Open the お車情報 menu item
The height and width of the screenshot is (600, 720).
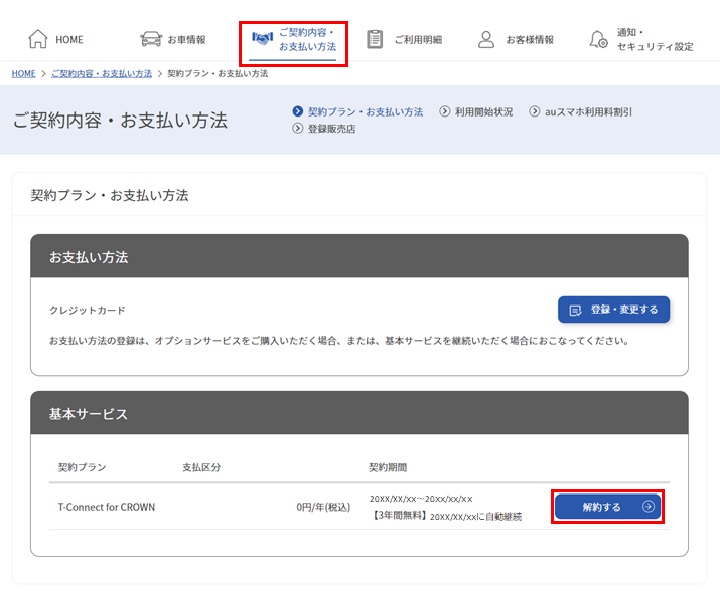click(x=173, y=39)
